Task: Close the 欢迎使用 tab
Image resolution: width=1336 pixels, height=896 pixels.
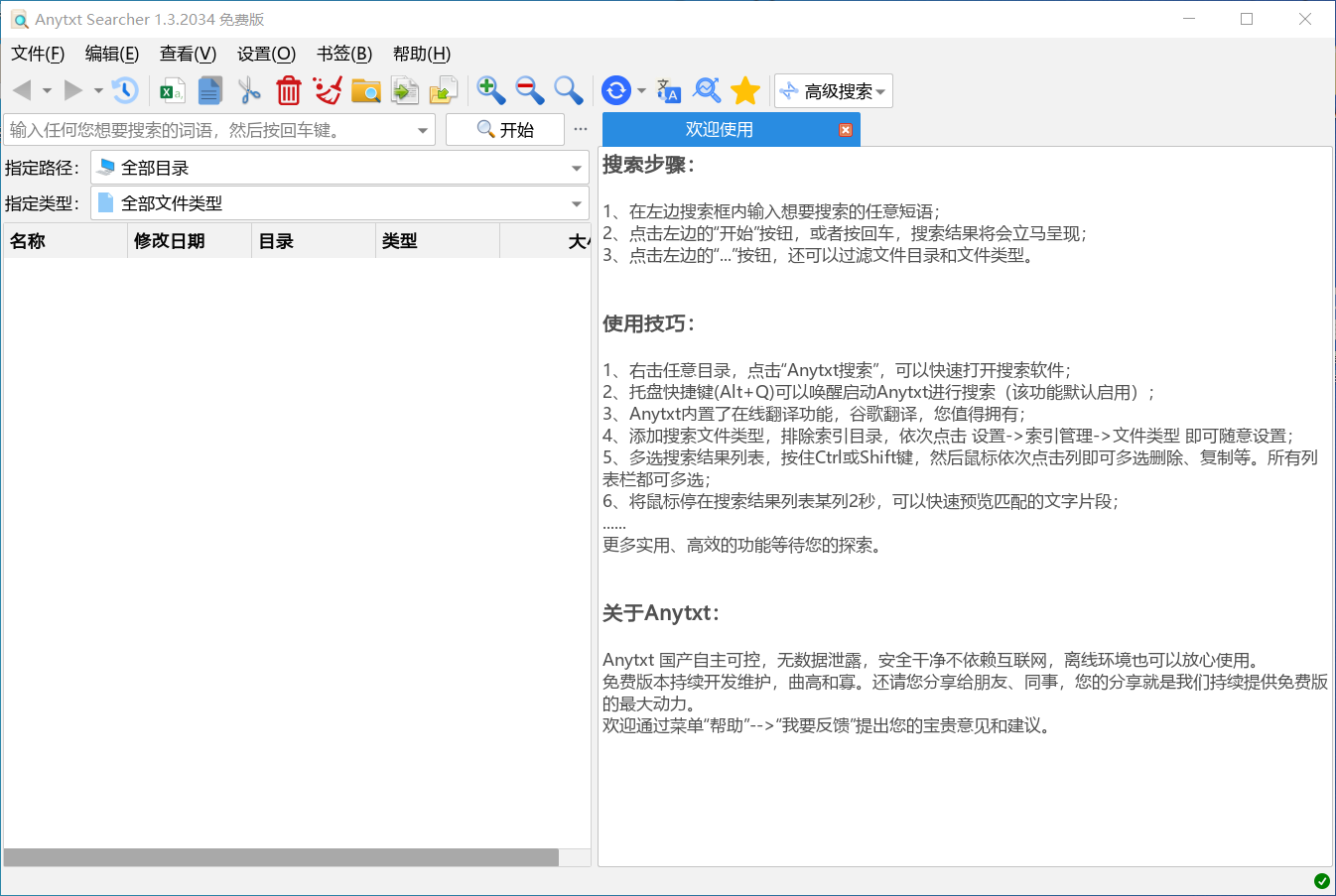Action: click(846, 130)
